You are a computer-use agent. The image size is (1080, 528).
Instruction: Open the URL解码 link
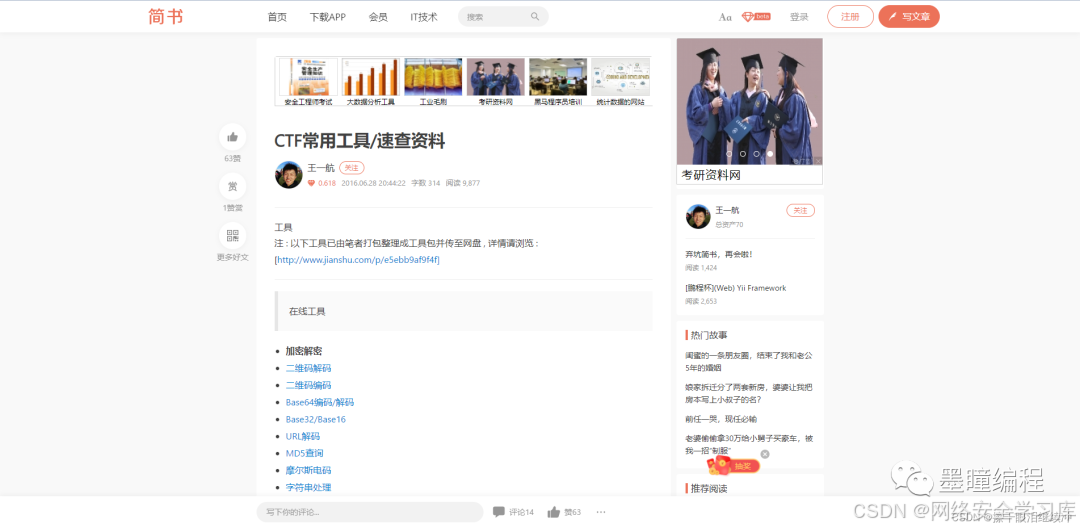point(303,436)
